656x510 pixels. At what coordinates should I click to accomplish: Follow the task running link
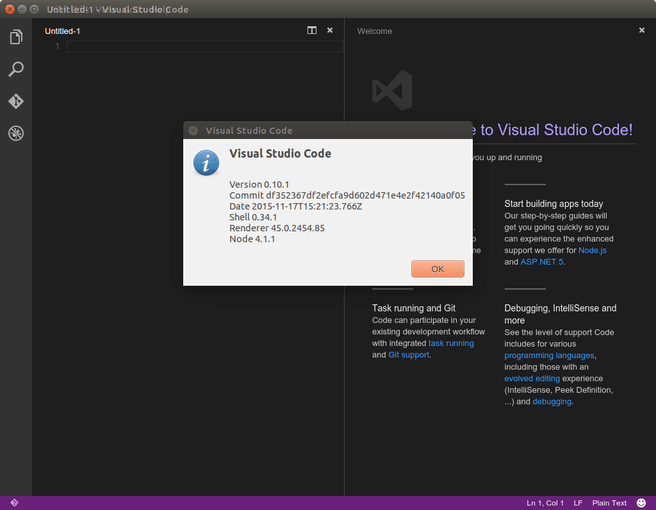click(x=451, y=343)
